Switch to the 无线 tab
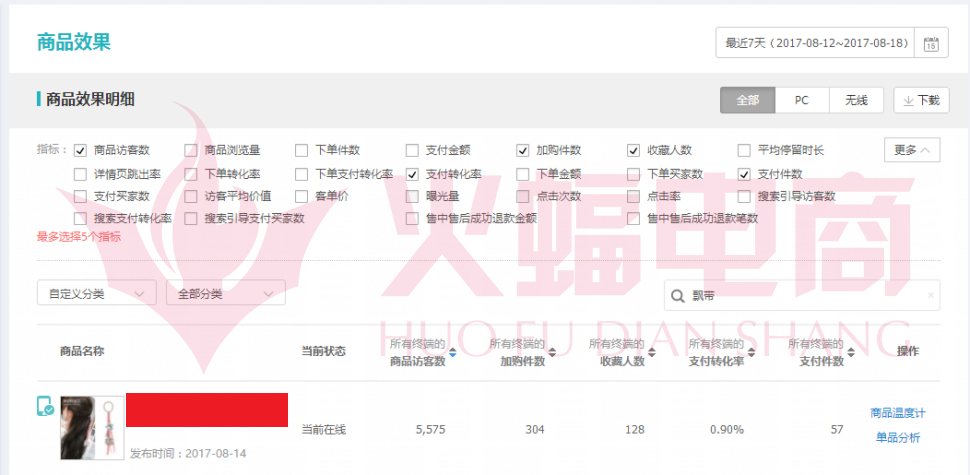 click(856, 100)
